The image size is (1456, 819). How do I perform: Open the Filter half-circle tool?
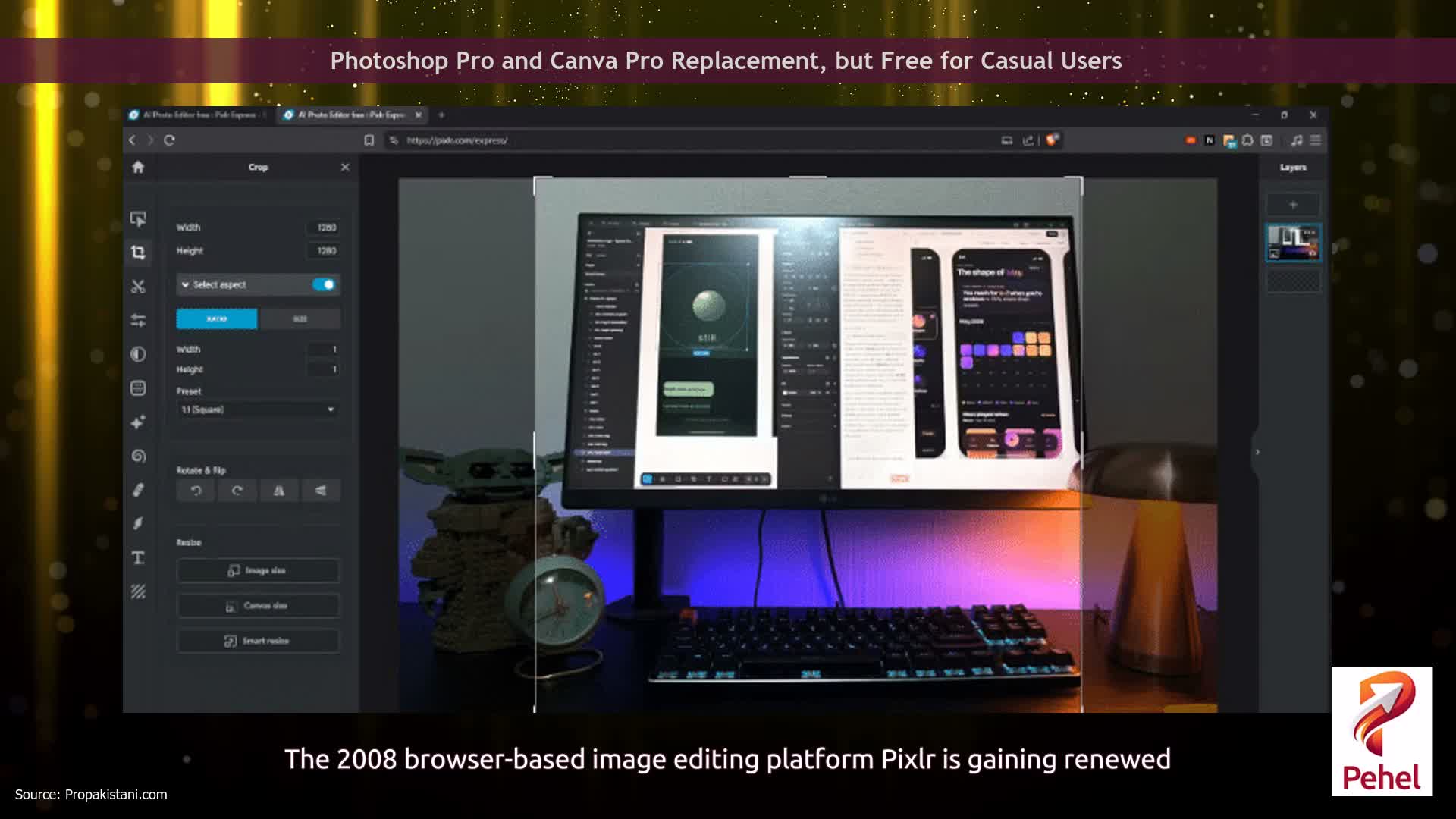pos(138,354)
